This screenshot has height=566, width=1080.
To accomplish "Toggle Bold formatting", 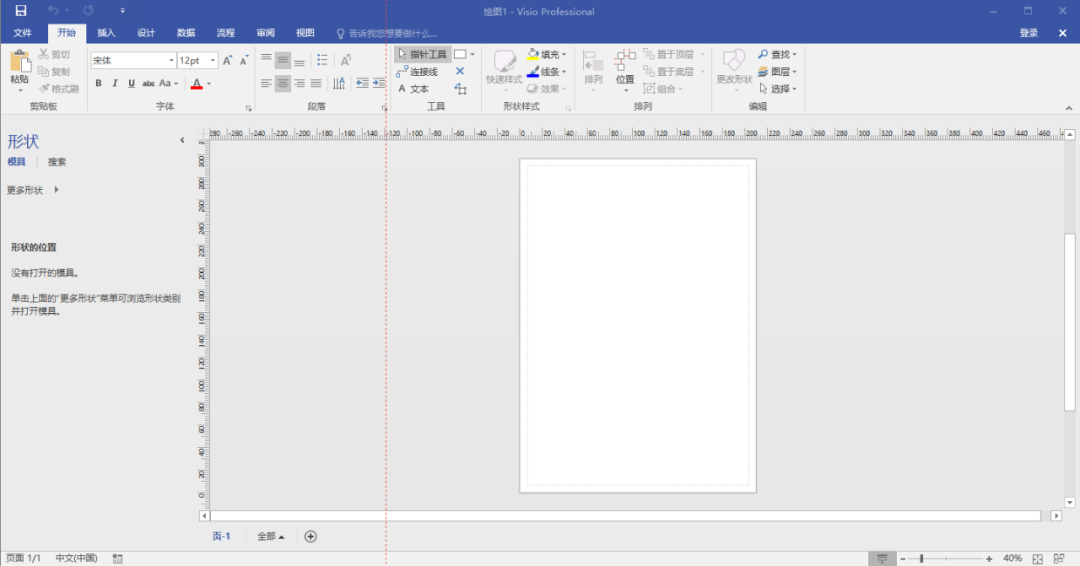I will [98, 83].
